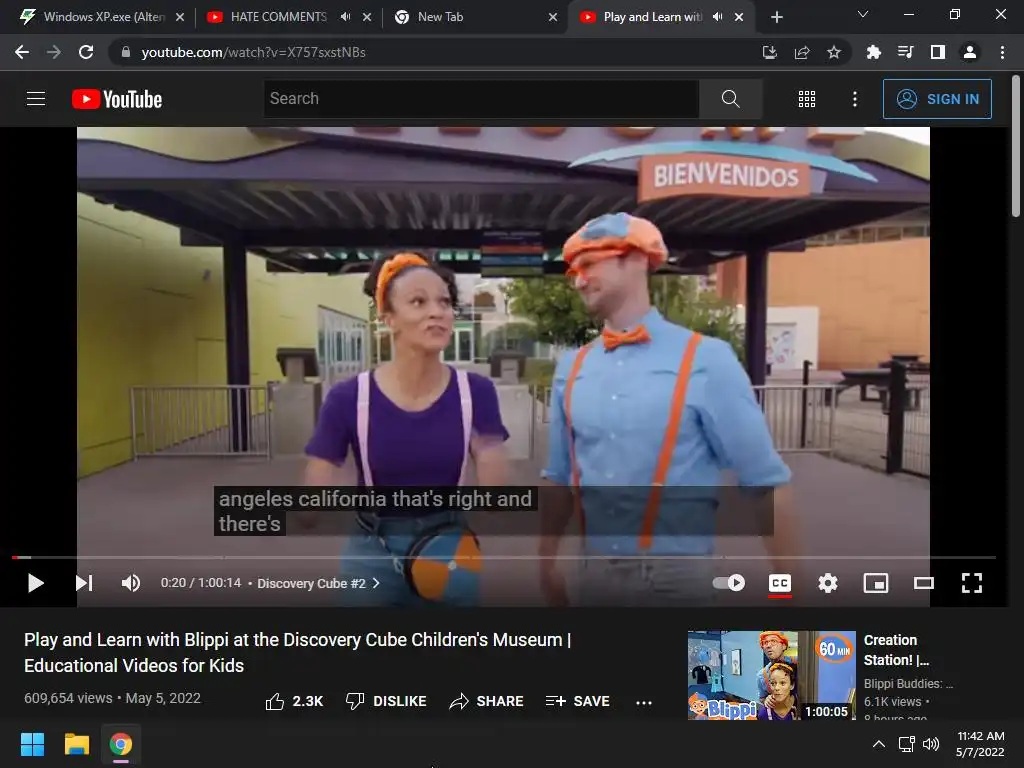The height and width of the screenshot is (768, 1024).
Task: Click the address bar URL
Action: [253, 52]
